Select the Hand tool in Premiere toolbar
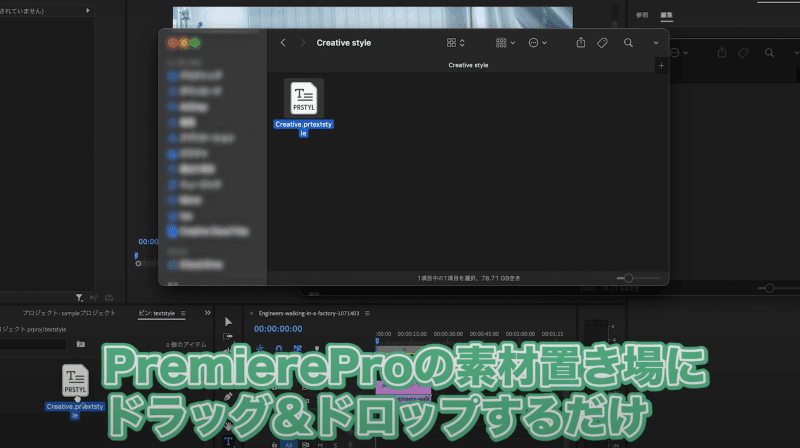The width and height of the screenshot is (800, 448). (x=228, y=425)
